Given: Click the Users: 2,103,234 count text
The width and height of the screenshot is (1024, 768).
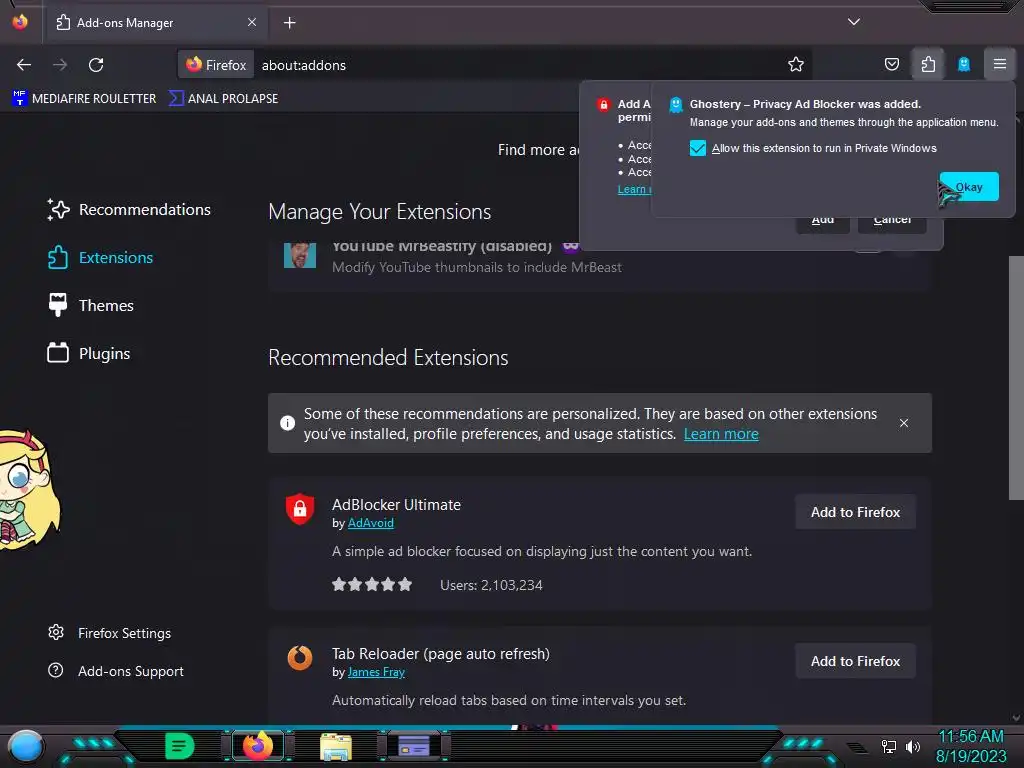Looking at the screenshot, I should click(x=491, y=585).
